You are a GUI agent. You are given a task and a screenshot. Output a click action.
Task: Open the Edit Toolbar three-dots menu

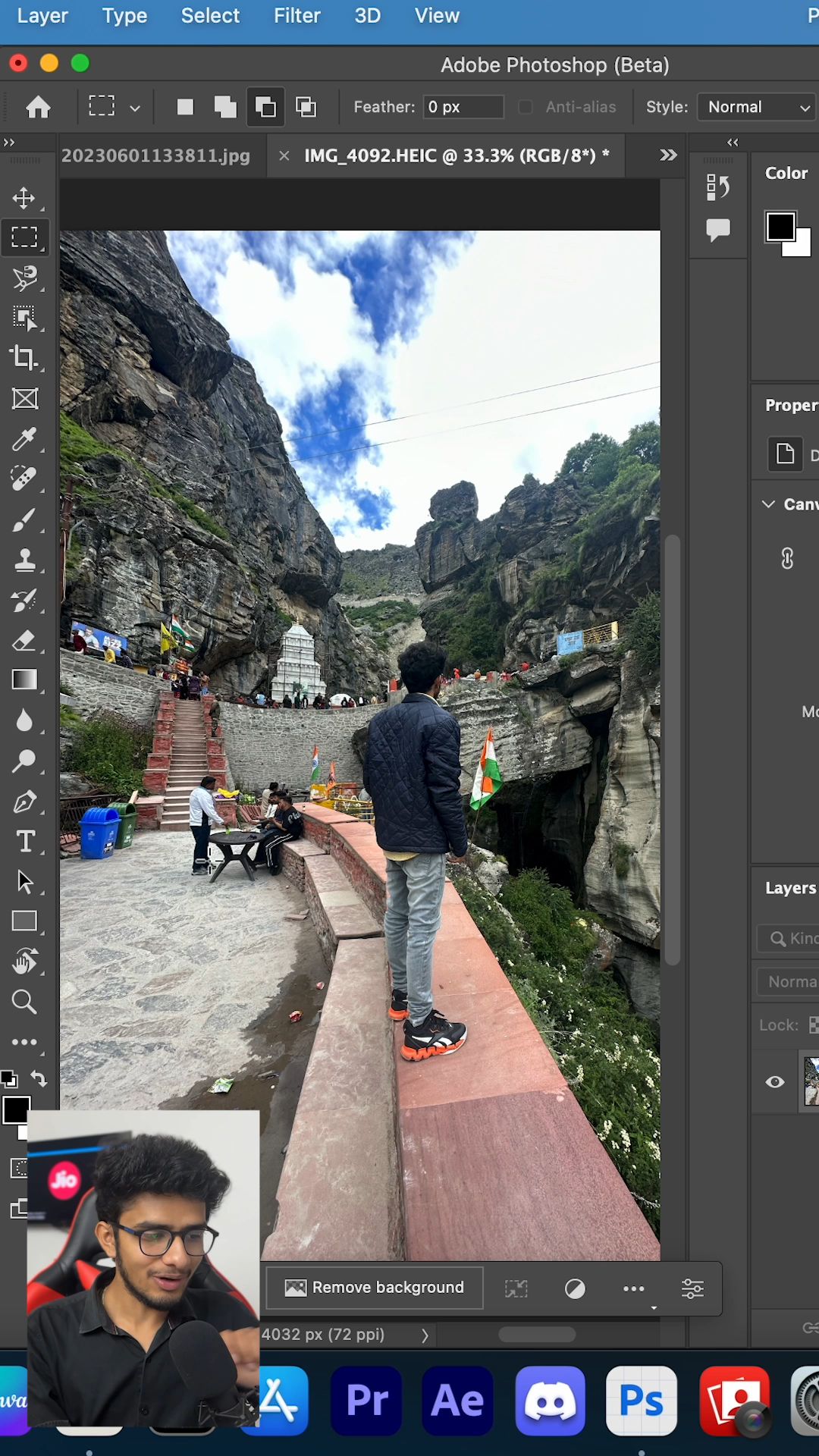tap(24, 1043)
